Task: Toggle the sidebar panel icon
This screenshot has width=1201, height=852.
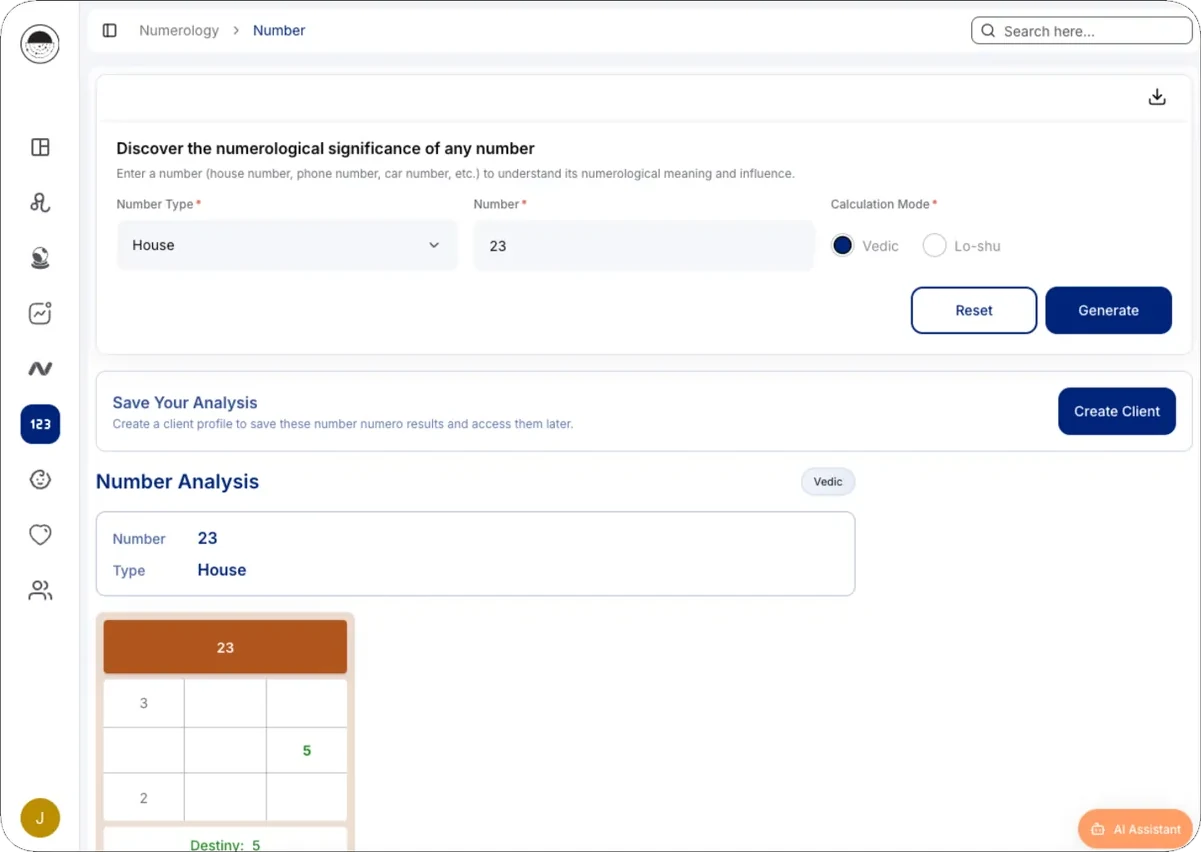Action: pos(110,31)
